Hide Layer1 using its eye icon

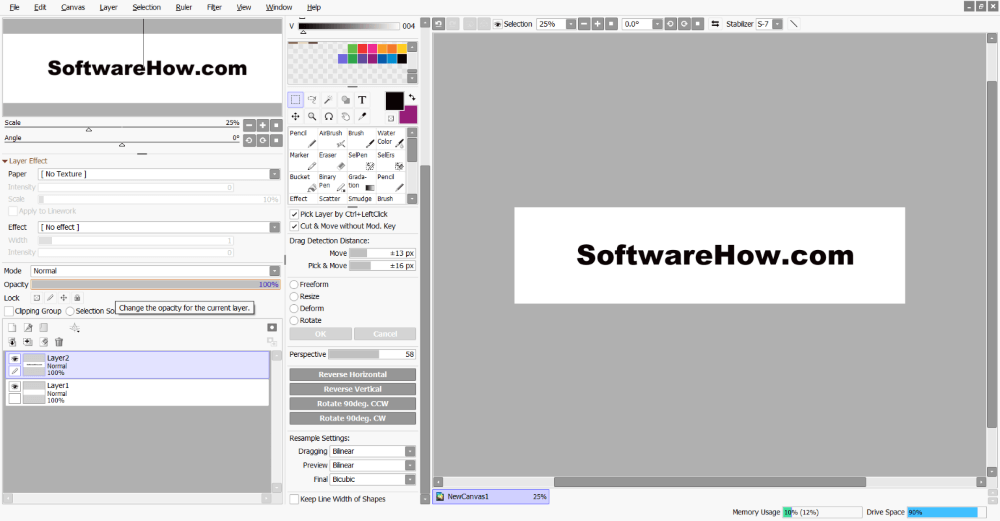pyautogui.click(x=15, y=386)
